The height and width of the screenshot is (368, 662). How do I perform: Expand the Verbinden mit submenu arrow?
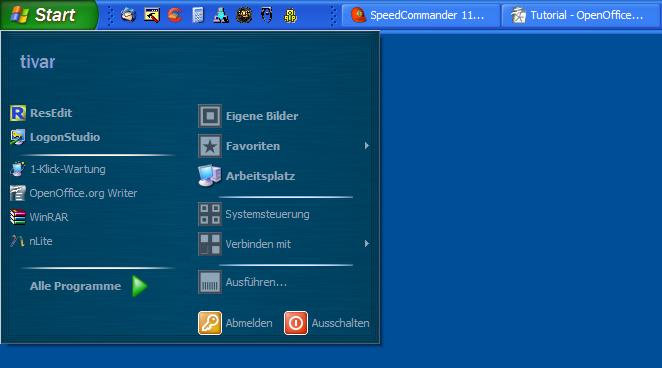click(x=366, y=244)
